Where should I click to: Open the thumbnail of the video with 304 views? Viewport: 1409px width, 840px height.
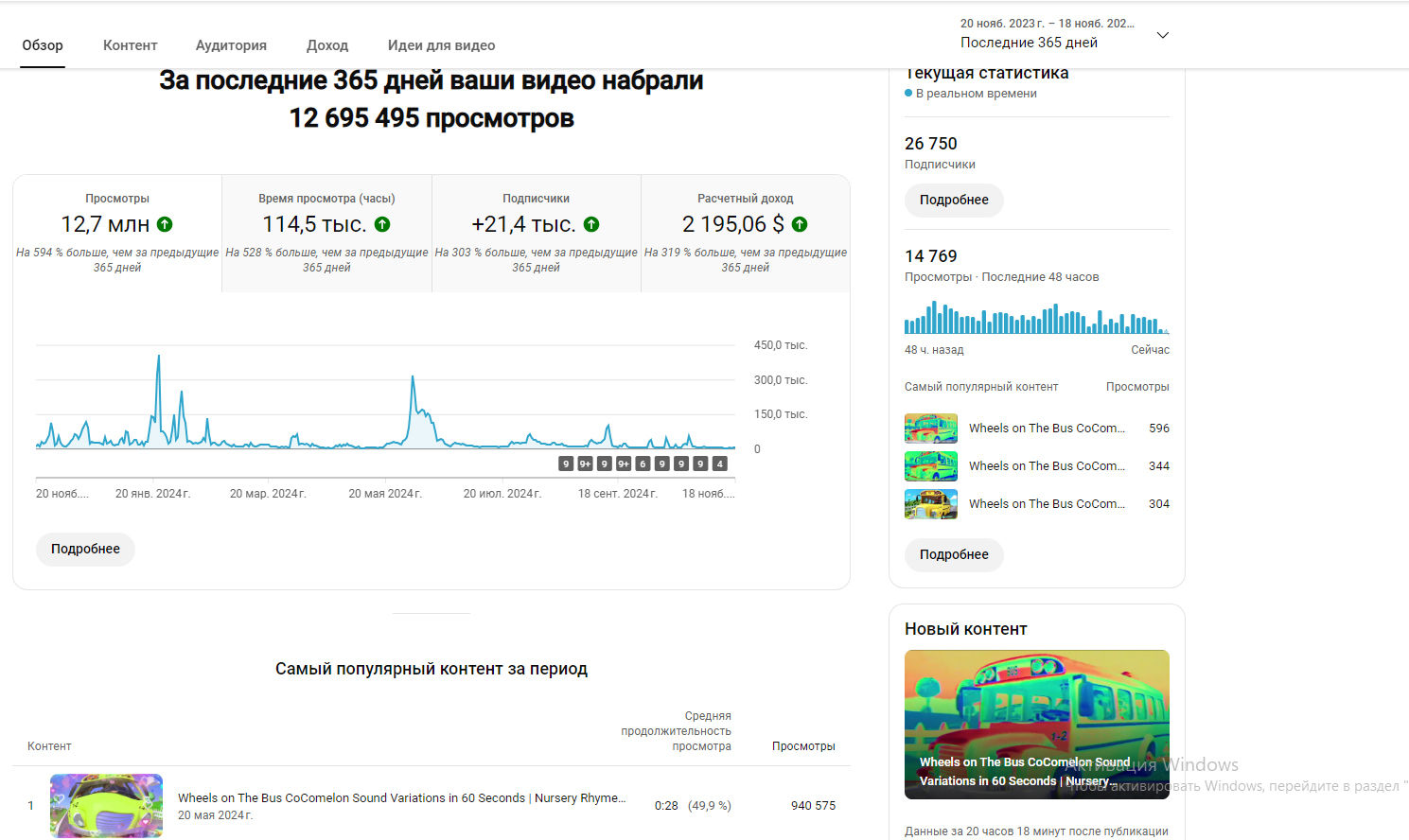[x=931, y=504]
